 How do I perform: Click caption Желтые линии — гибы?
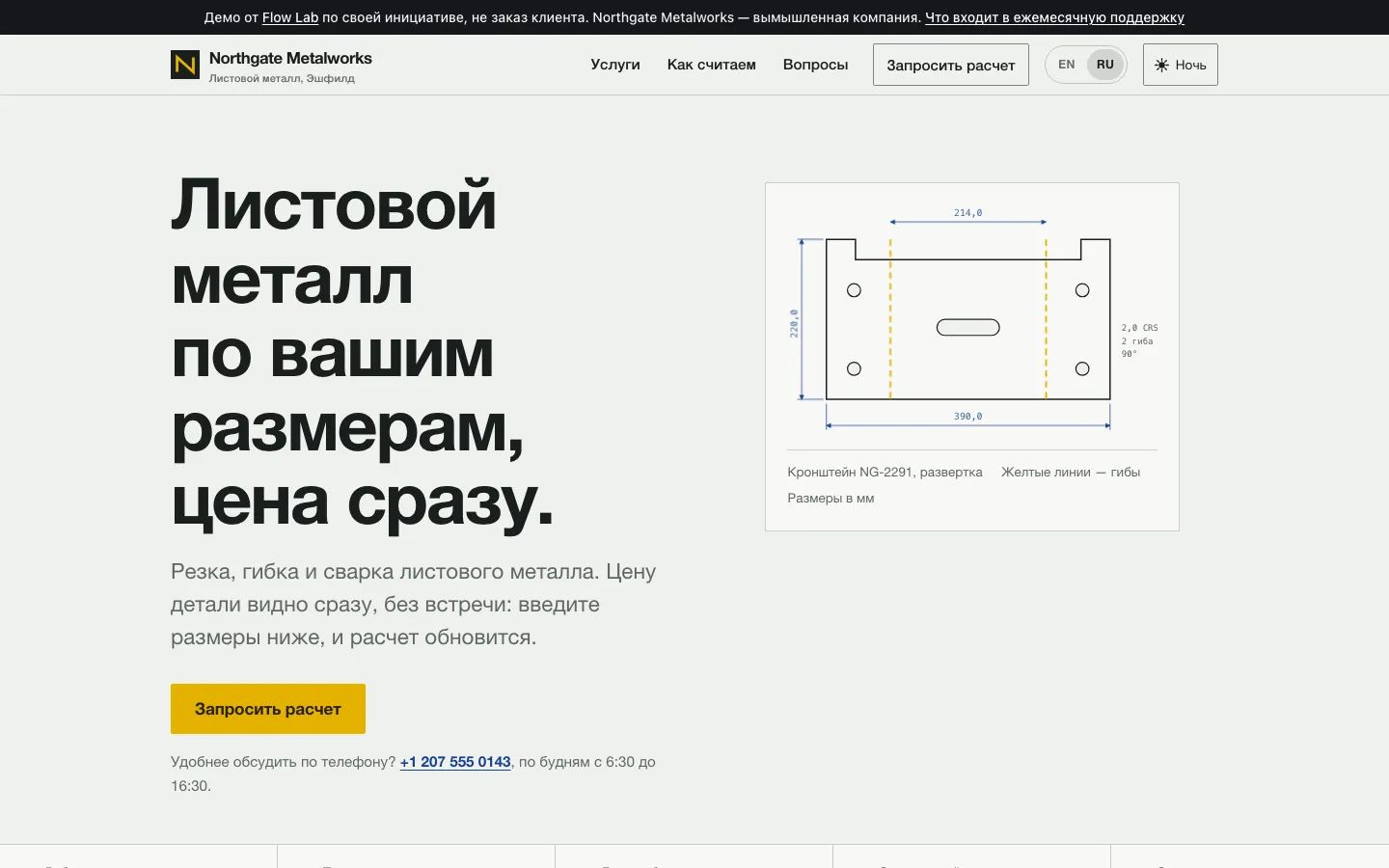(x=1071, y=472)
